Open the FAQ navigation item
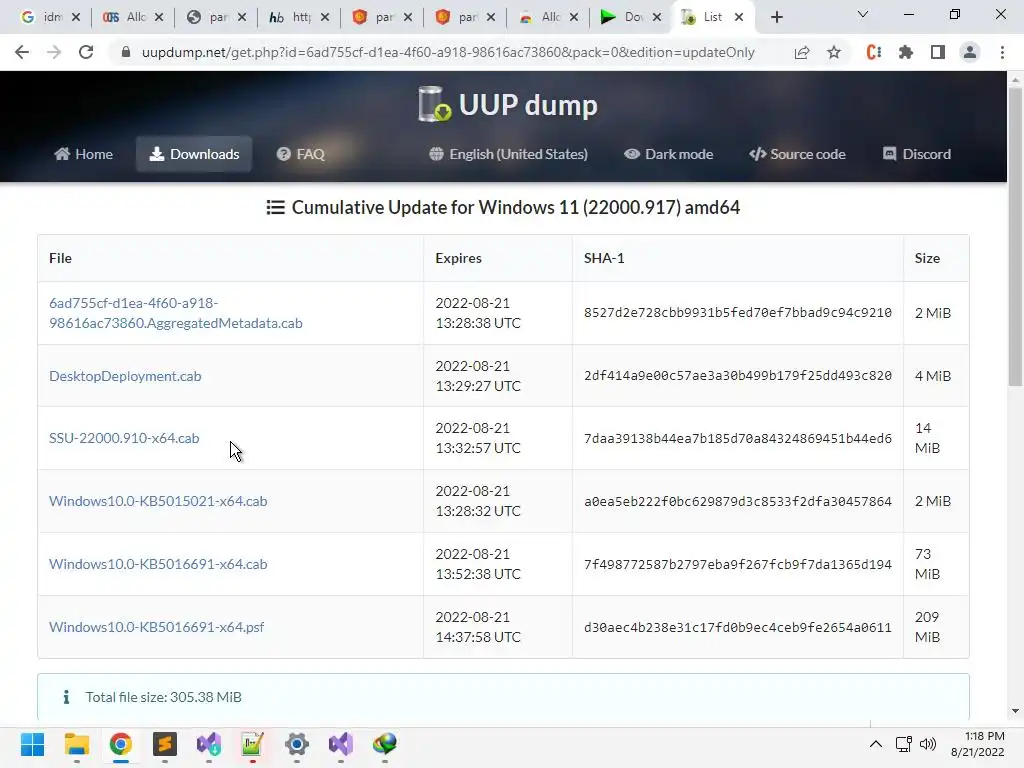 pos(300,154)
